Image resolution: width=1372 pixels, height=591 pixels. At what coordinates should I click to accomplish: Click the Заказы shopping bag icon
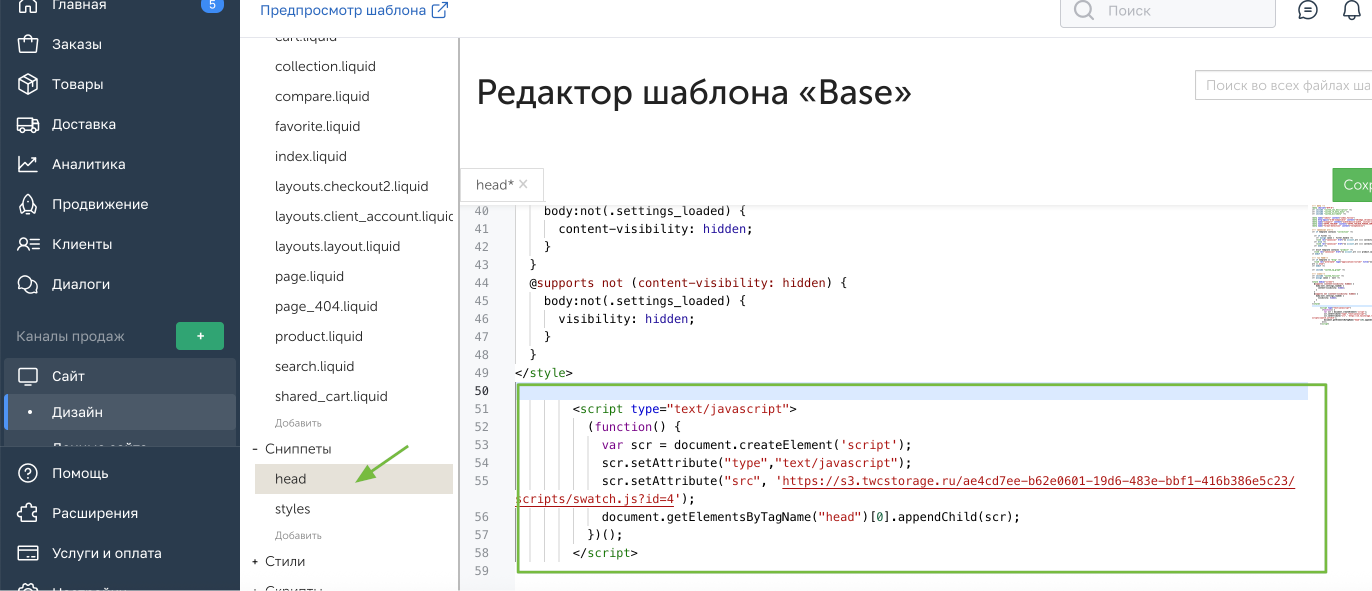point(28,44)
